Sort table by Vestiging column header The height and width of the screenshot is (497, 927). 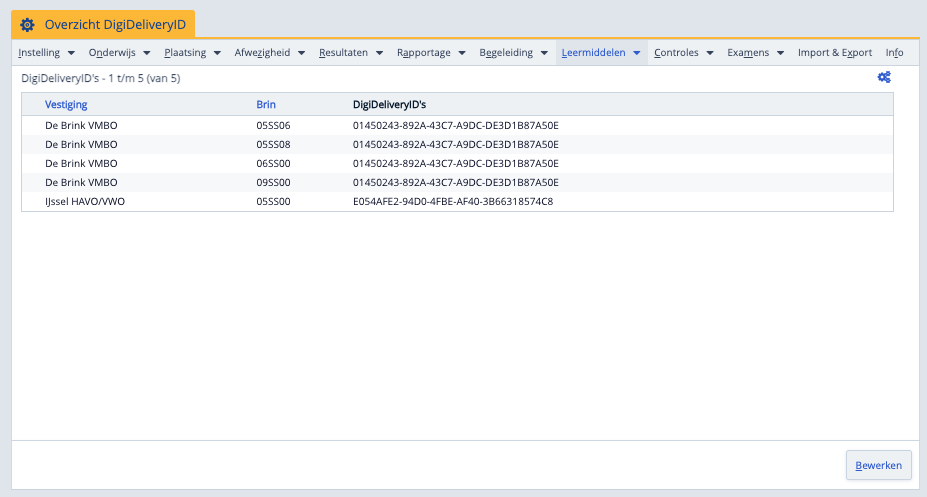click(x=66, y=105)
